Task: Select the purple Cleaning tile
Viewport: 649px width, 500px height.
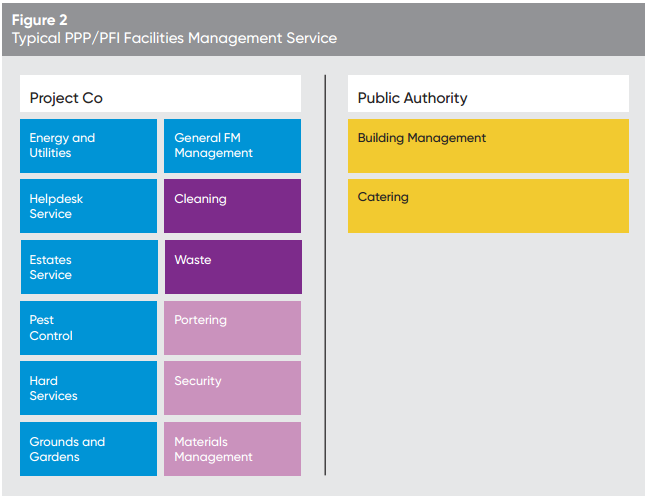Action: (232, 206)
